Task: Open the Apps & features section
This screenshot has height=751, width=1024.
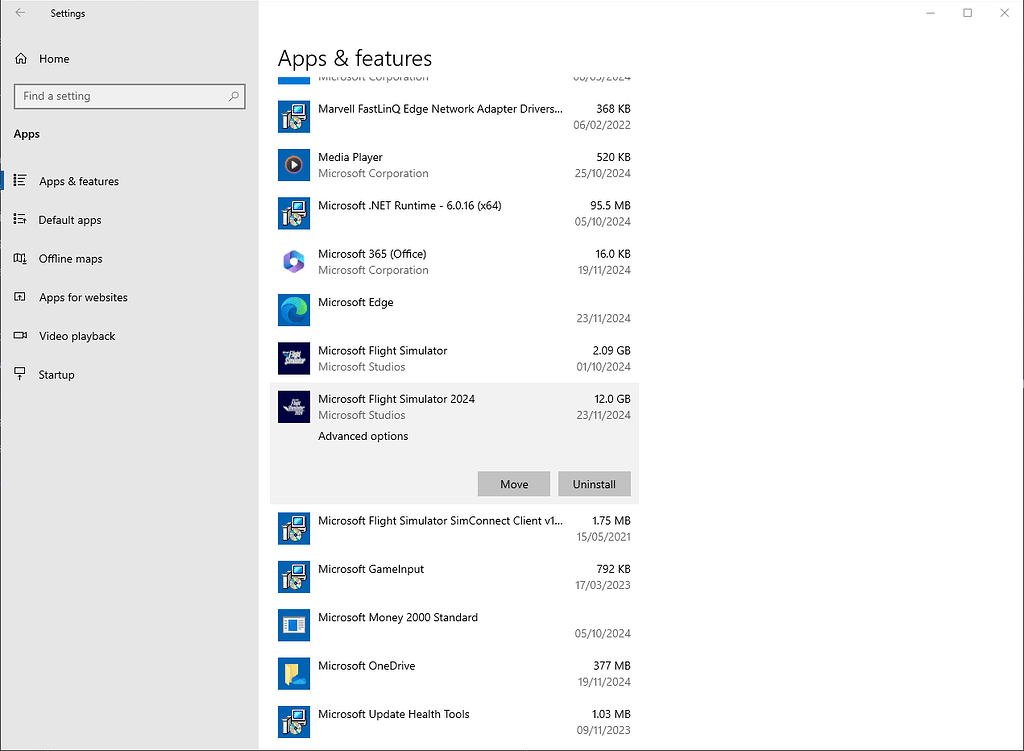Action: [x=78, y=181]
